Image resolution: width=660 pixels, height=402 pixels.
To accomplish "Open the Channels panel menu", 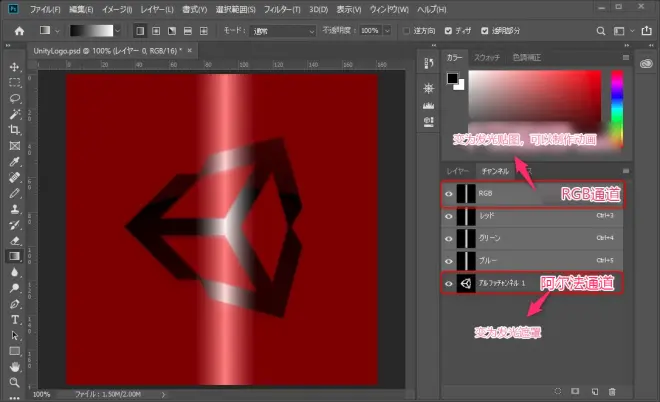I will (626, 171).
